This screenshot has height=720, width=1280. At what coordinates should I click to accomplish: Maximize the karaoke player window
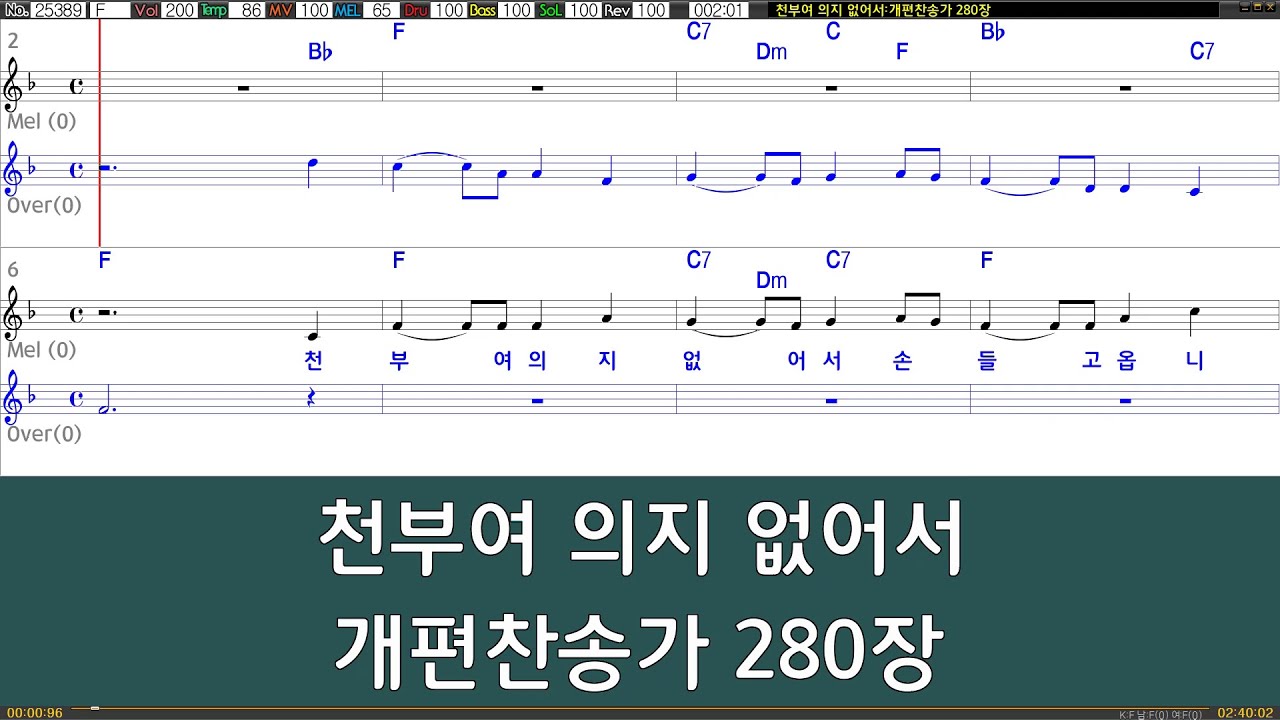point(1256,8)
